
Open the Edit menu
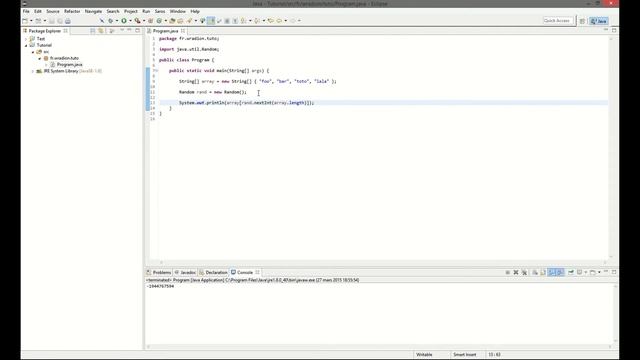click(x=38, y=11)
